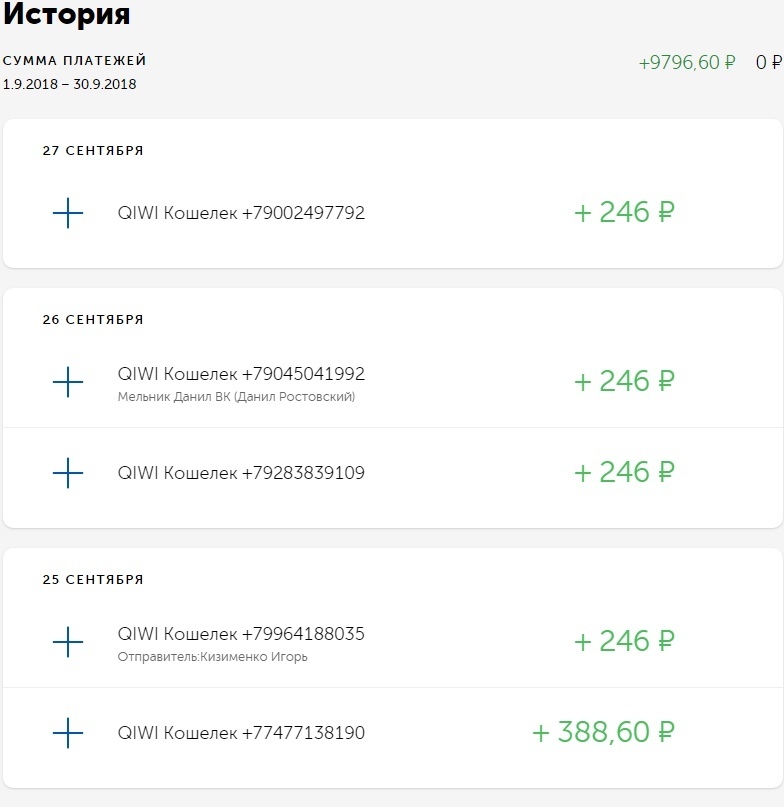Click plus icon beside +79283839109 payment
The width and height of the screenshot is (784, 807).
[x=67, y=472]
